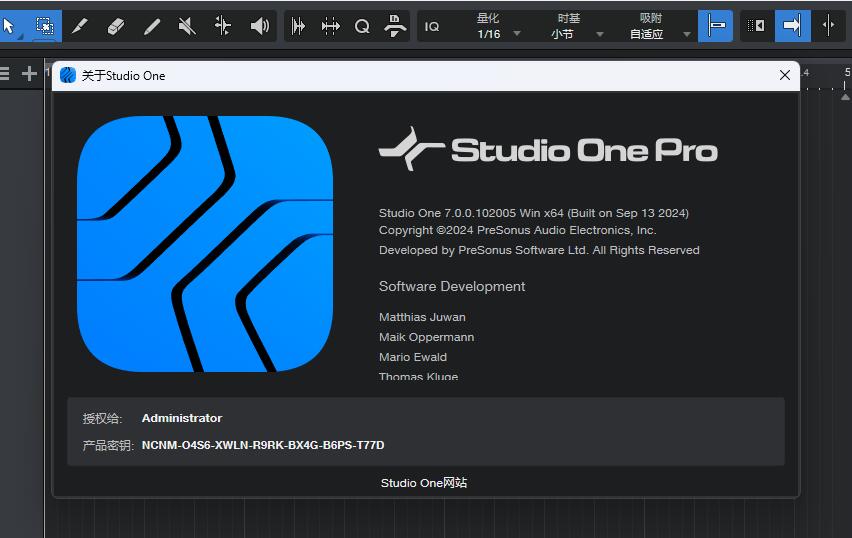Close the 关于Studio One dialog
The image size is (852, 538).
[x=785, y=75]
